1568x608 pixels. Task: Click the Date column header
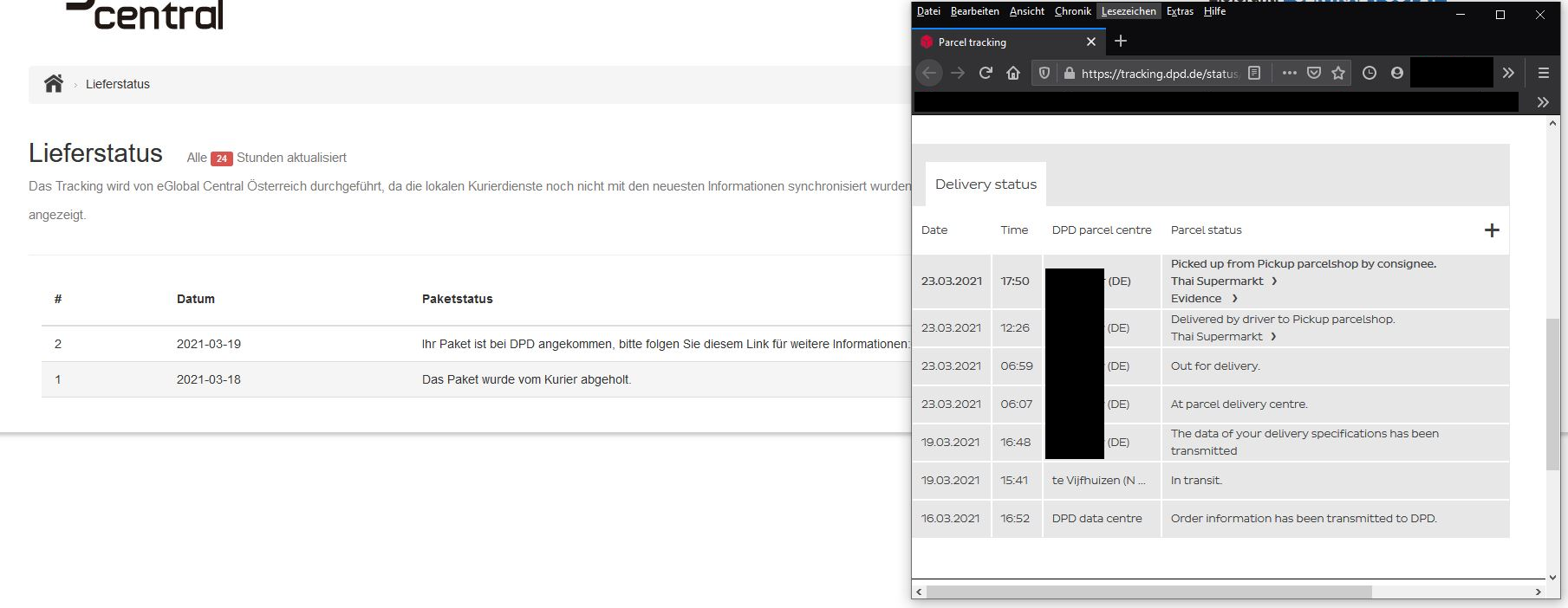pyautogui.click(x=934, y=230)
